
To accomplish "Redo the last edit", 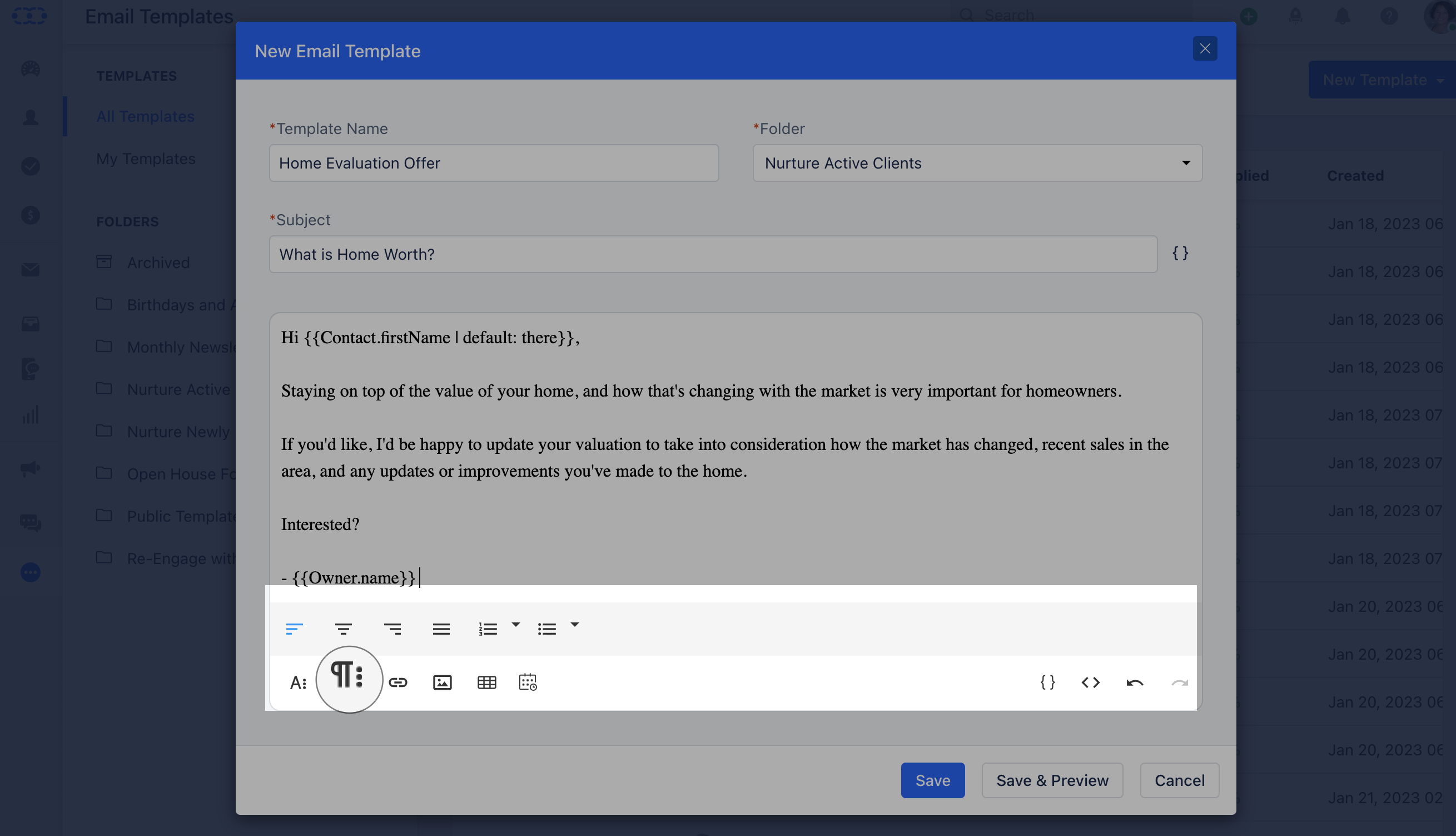I will coord(1179,682).
